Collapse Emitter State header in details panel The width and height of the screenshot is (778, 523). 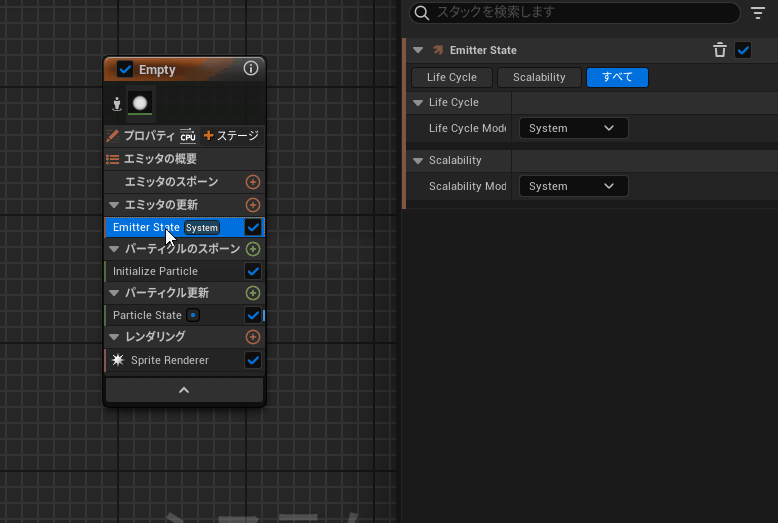(x=418, y=50)
